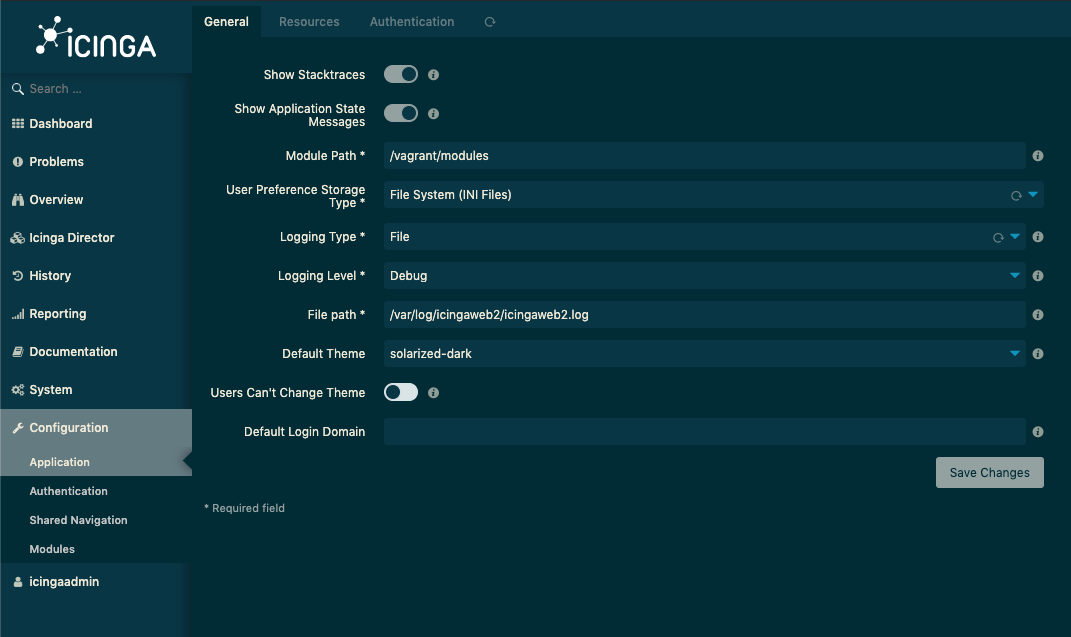1071x637 pixels.
Task: Click the System gears icon
Action: click(18, 390)
